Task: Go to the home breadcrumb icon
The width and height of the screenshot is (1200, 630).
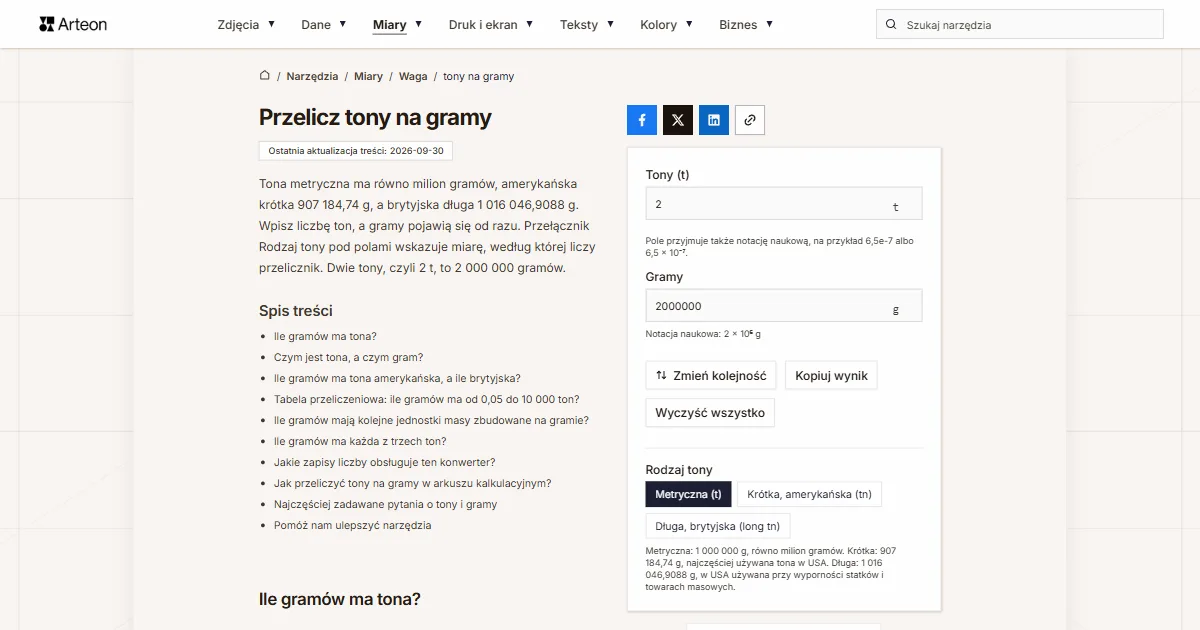Action: 265,76
